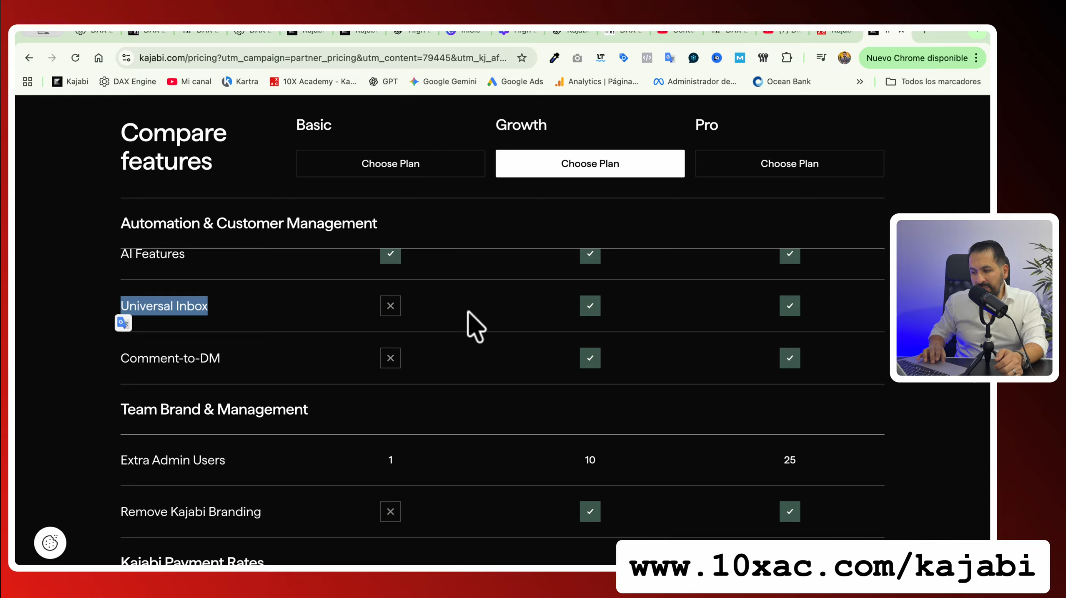Open the 10X Academy bookmark
The height and width of the screenshot is (598, 1066).
coord(313,82)
